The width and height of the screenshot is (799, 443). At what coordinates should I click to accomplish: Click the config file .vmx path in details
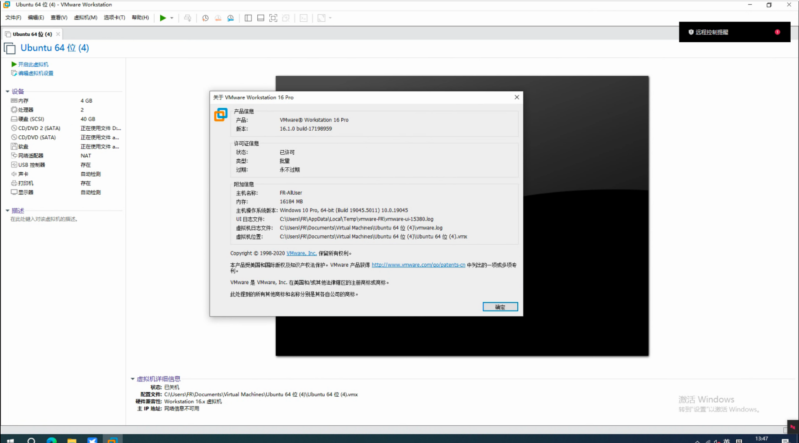pos(261,395)
